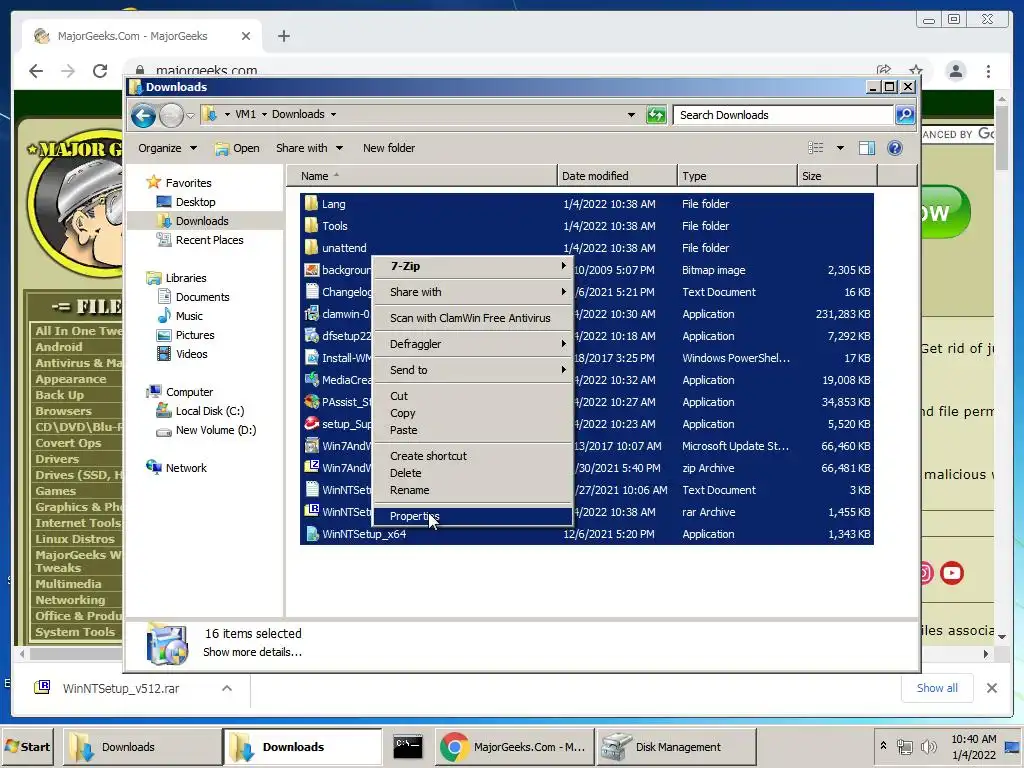Select Delete from context menu
The height and width of the screenshot is (768, 1024).
[x=472, y=473]
